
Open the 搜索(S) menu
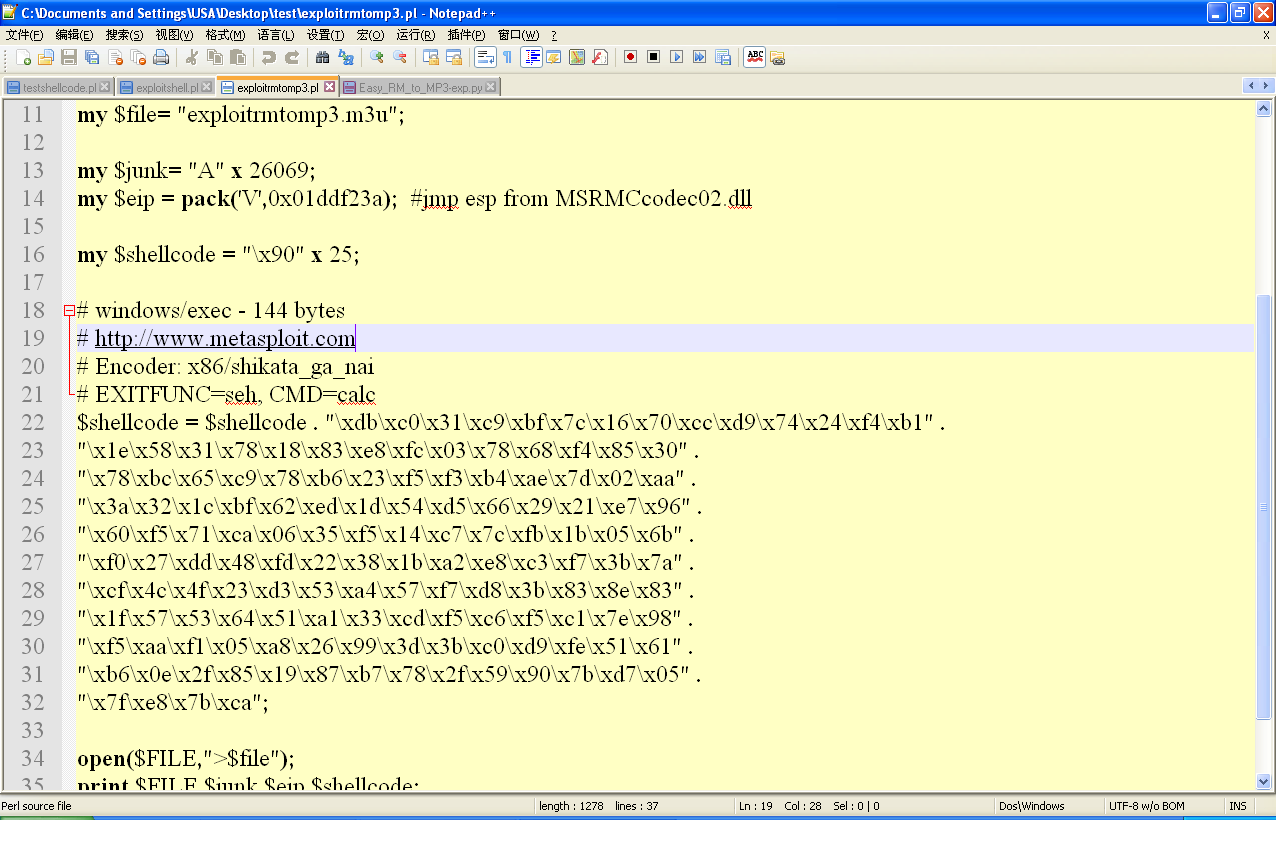[124, 35]
